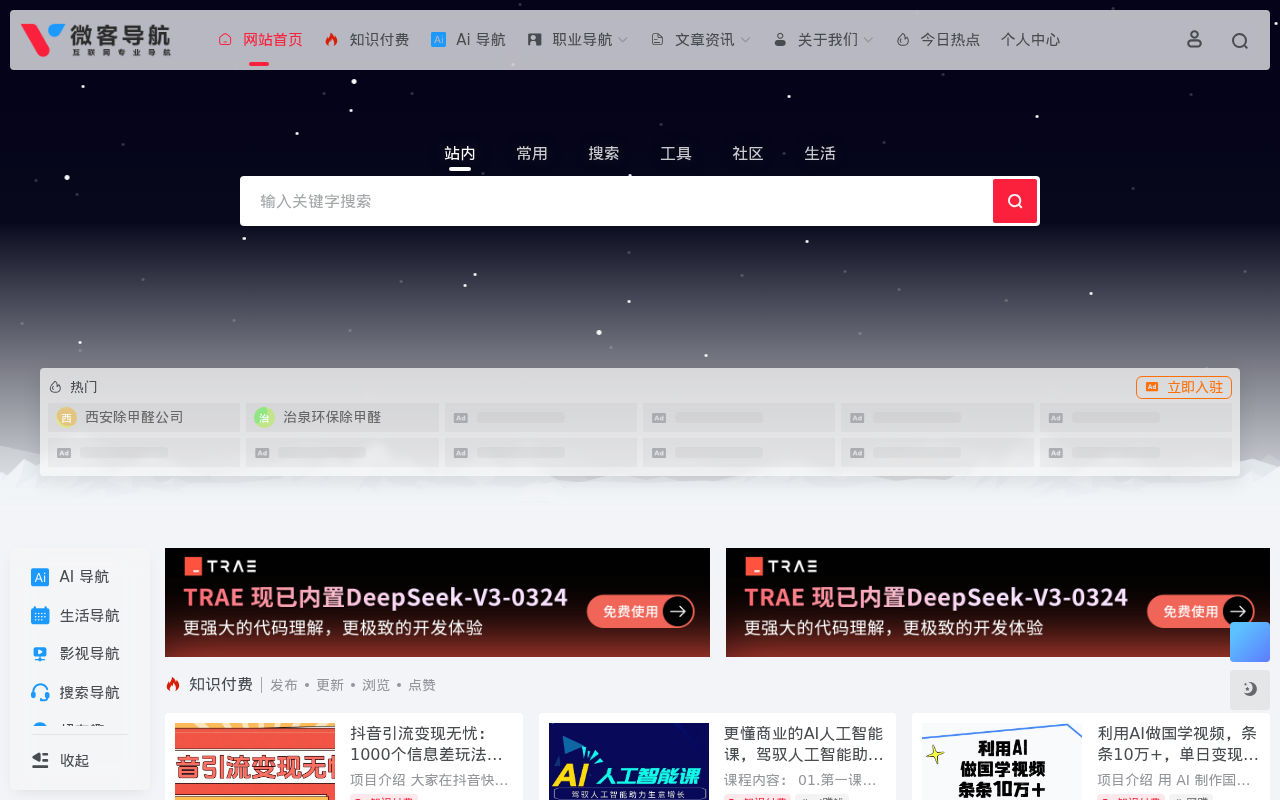1280x800 pixels.
Task: Sort 知识付费 by 发布
Action: pyautogui.click(x=284, y=685)
